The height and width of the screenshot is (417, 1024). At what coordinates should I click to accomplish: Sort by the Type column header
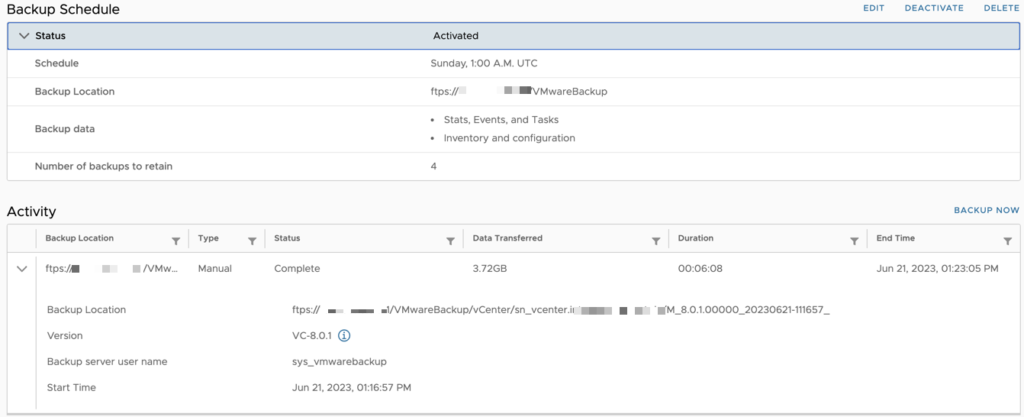(x=208, y=238)
